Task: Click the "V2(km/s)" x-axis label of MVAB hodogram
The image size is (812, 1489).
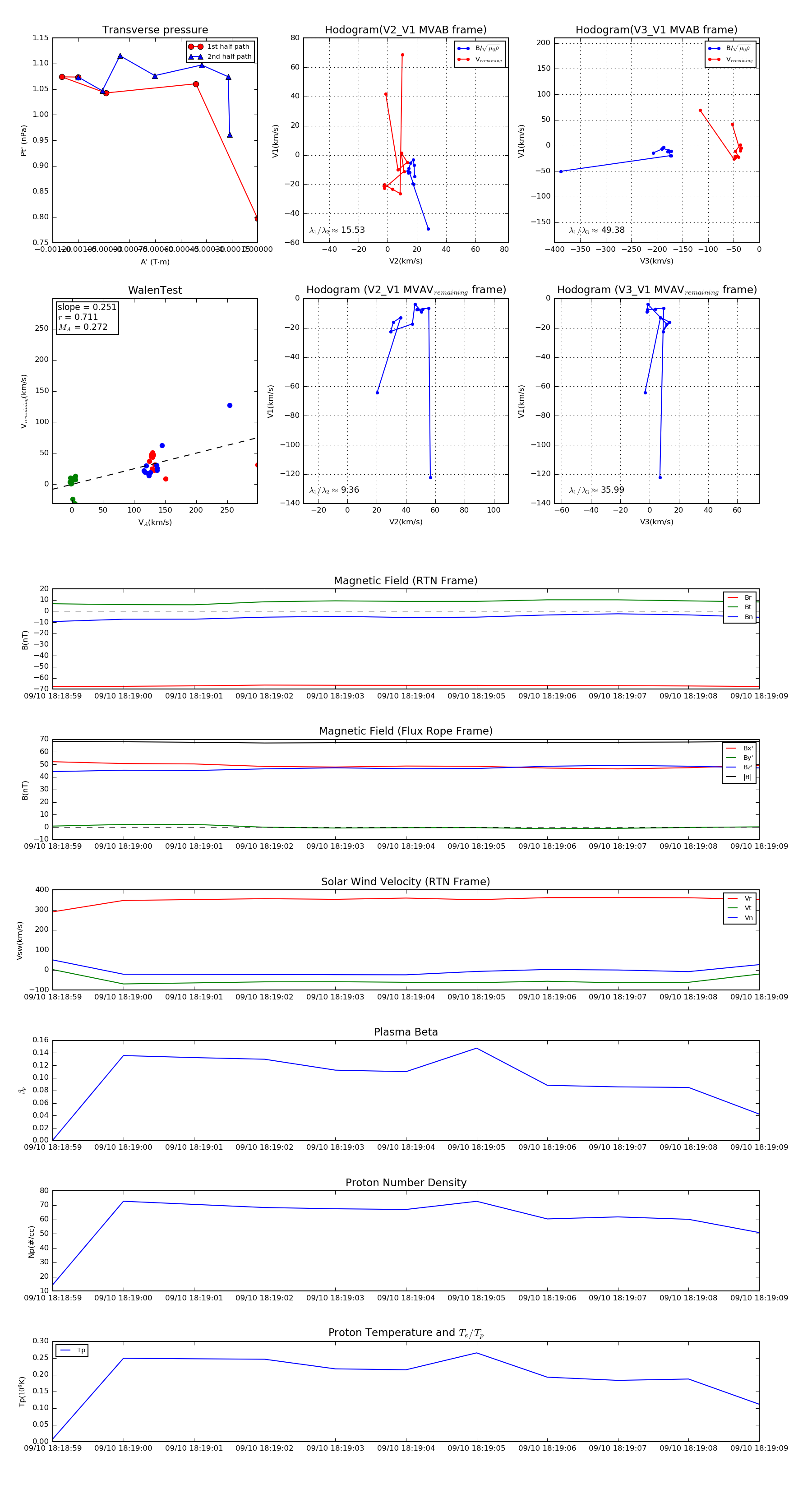Action: pos(406,261)
